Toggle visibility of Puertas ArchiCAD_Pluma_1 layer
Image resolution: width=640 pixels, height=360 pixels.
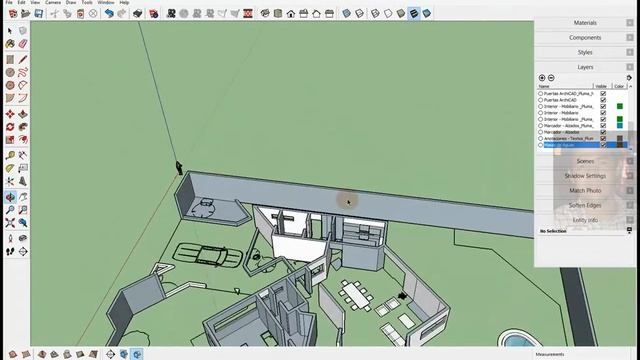coord(603,93)
